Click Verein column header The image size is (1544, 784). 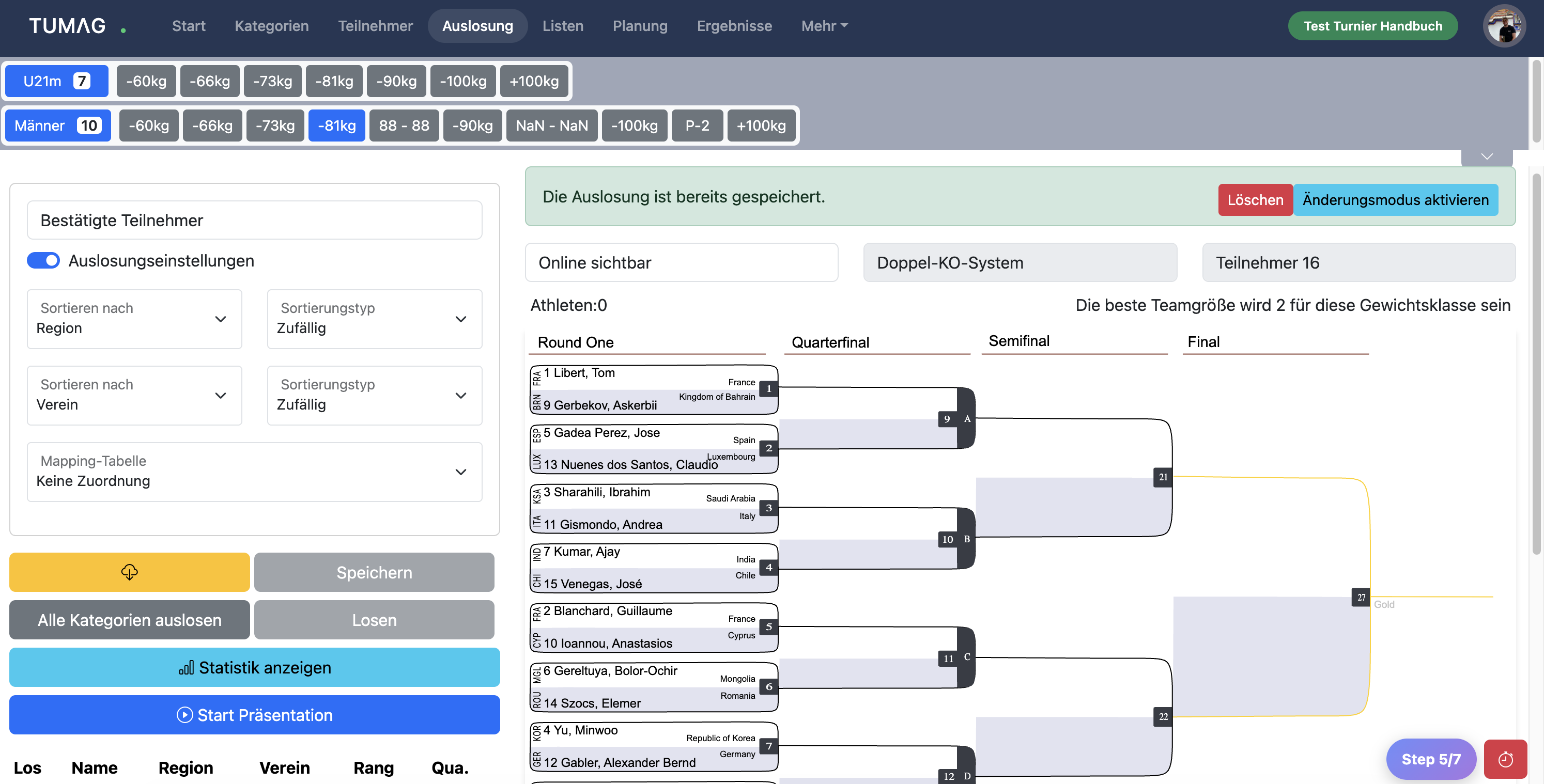point(285,767)
